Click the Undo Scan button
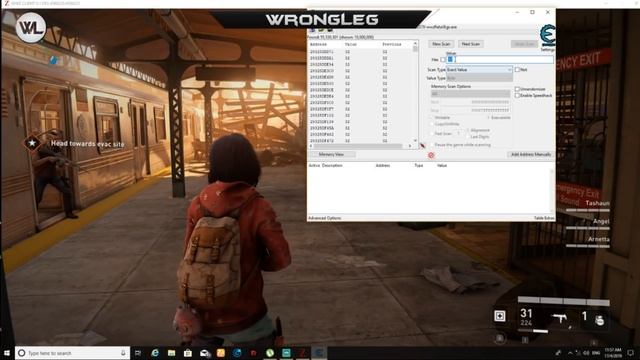This screenshot has width=640, height=360. click(524, 44)
